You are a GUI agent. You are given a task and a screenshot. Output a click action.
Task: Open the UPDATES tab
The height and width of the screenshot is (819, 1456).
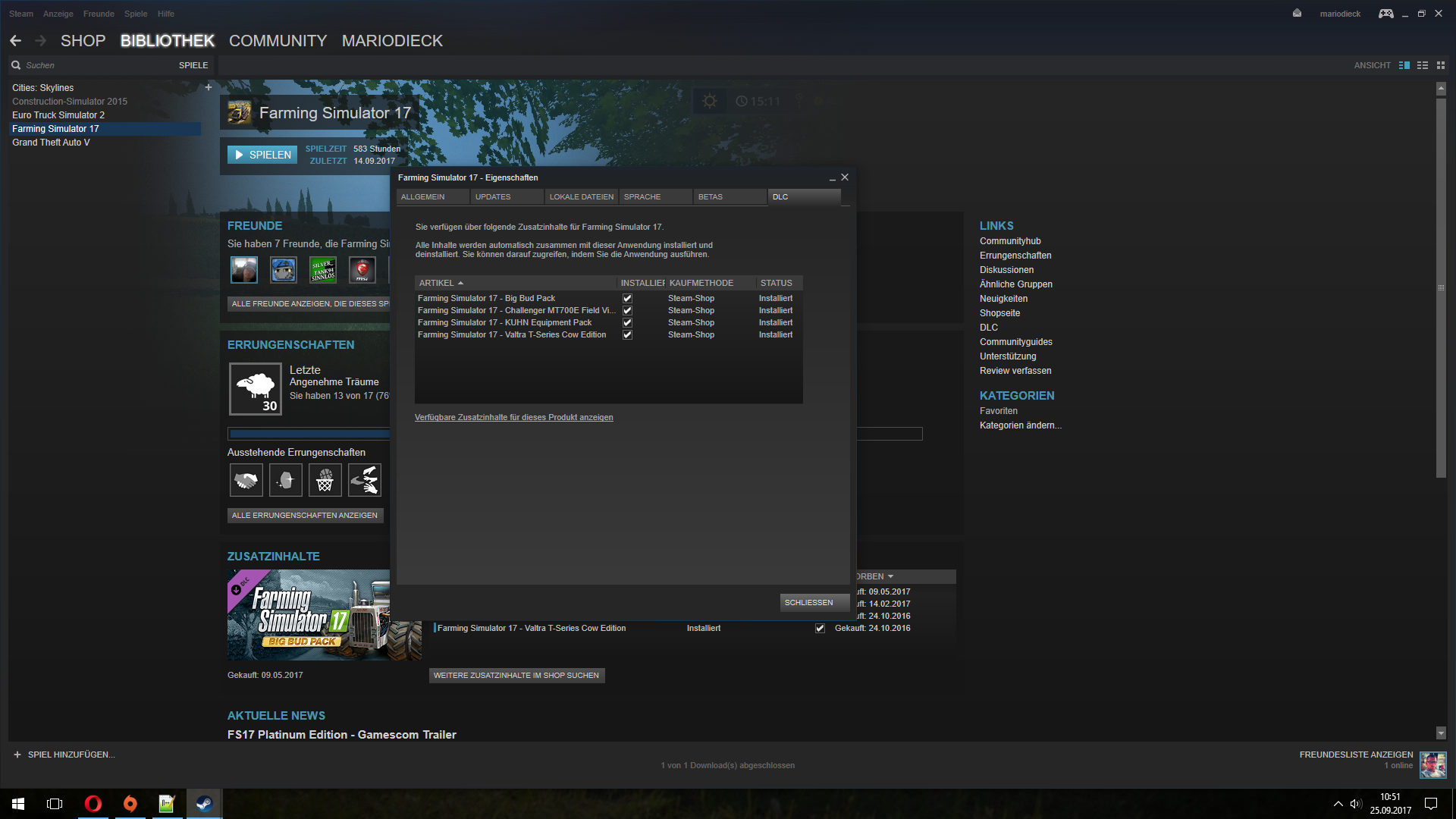tap(507, 197)
